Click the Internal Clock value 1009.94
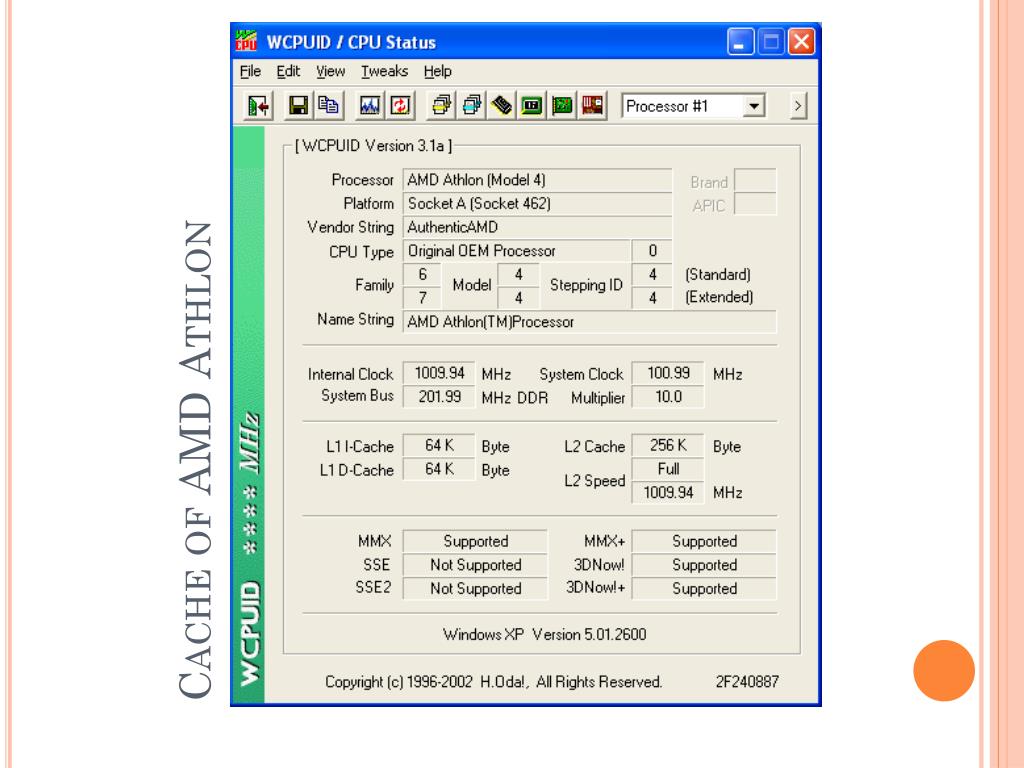 tap(439, 373)
